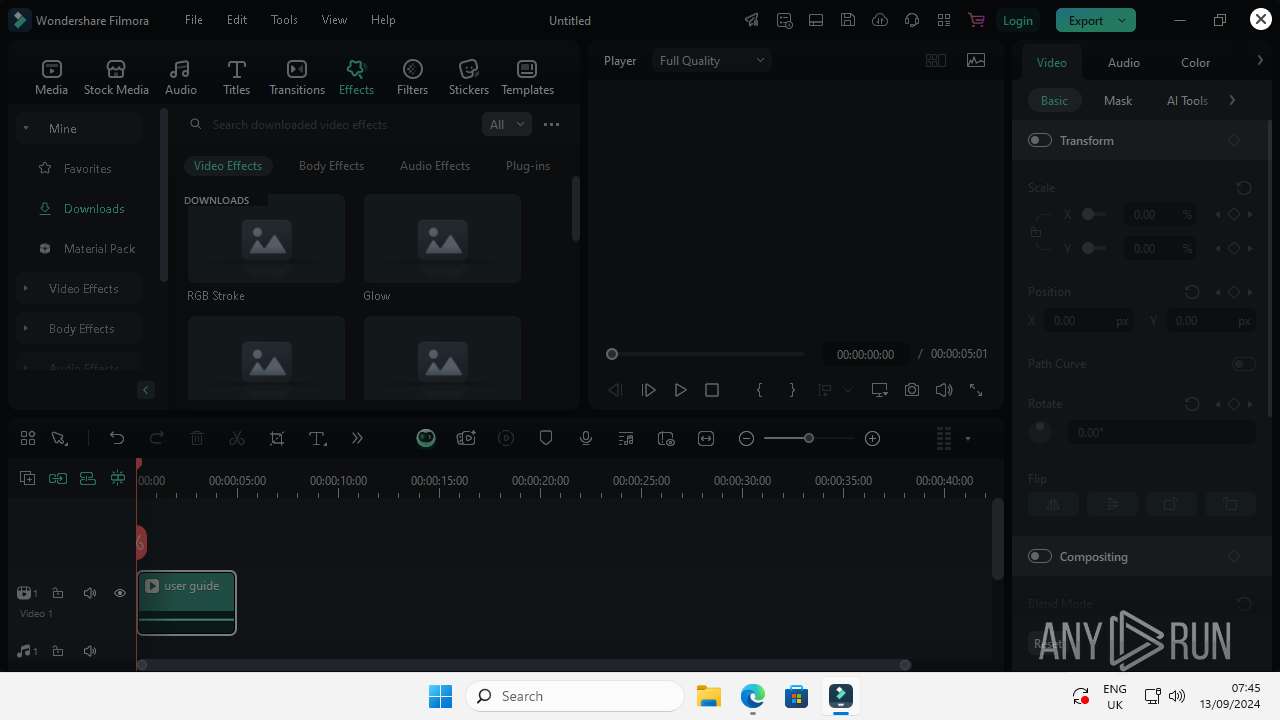Expand the Body Effects tree item
Viewport: 1280px width, 720px height.
[x=25, y=328]
